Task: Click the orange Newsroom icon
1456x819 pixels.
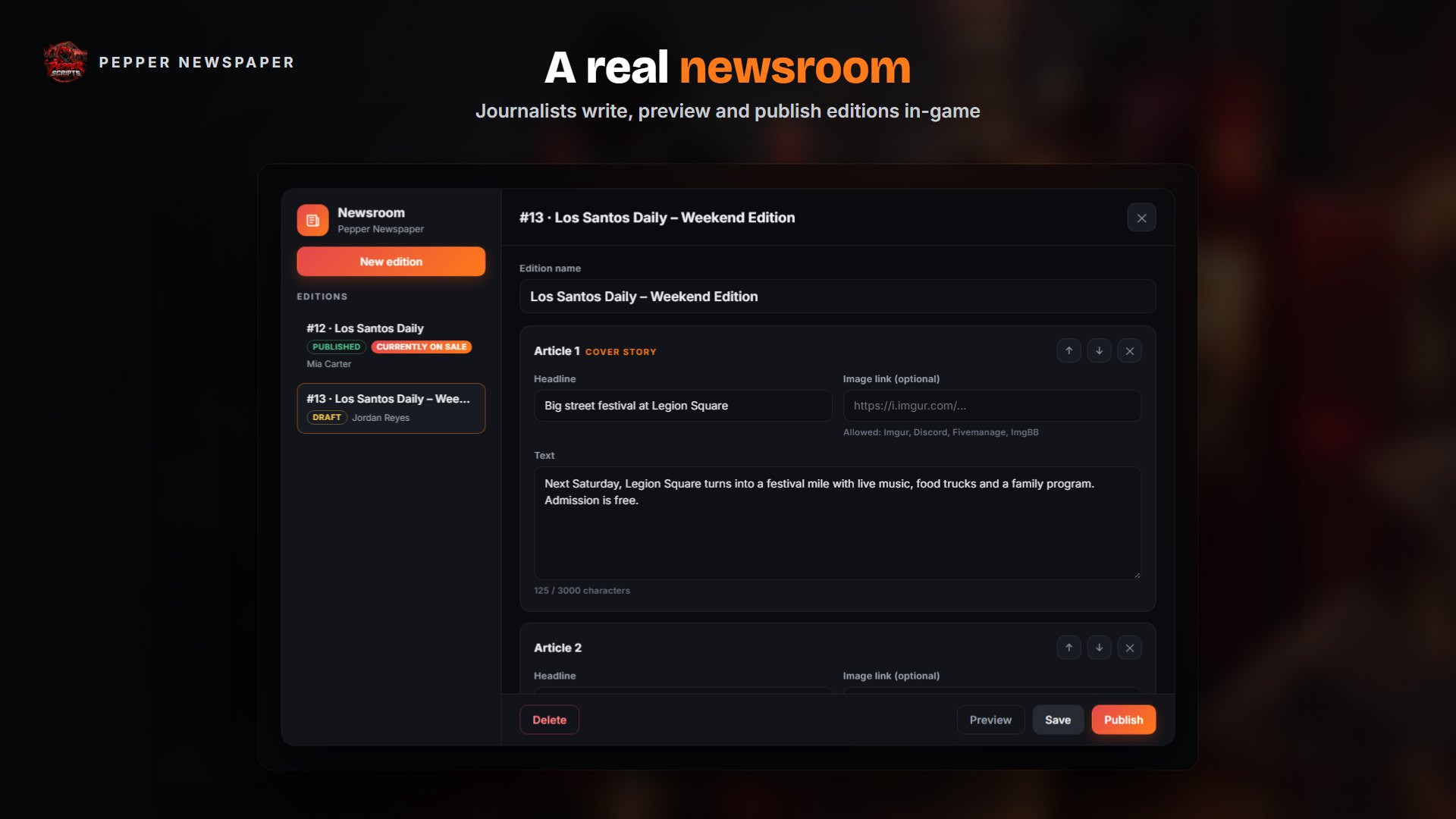Action: point(312,220)
